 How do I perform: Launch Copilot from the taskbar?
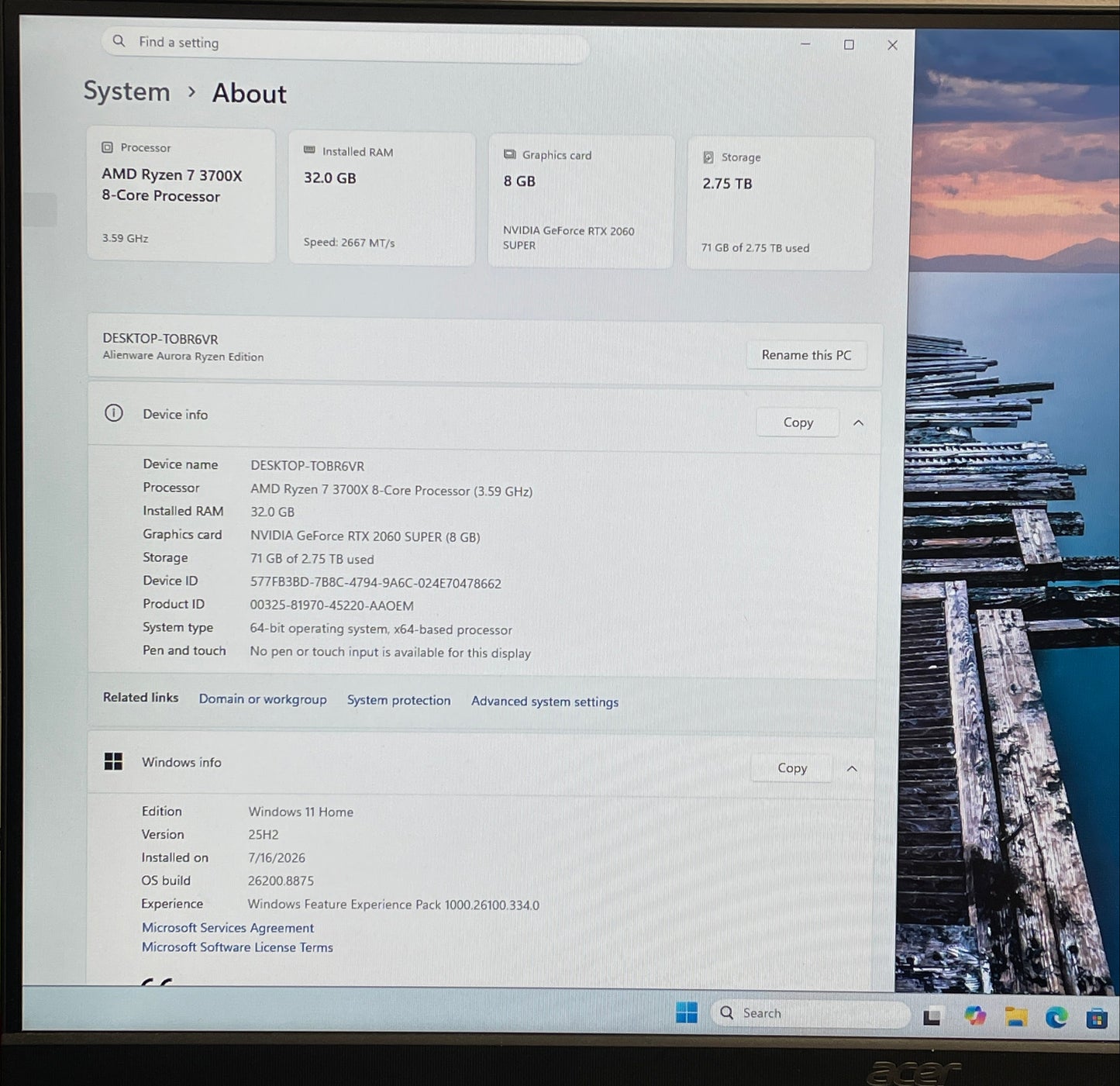pyautogui.click(x=974, y=1015)
